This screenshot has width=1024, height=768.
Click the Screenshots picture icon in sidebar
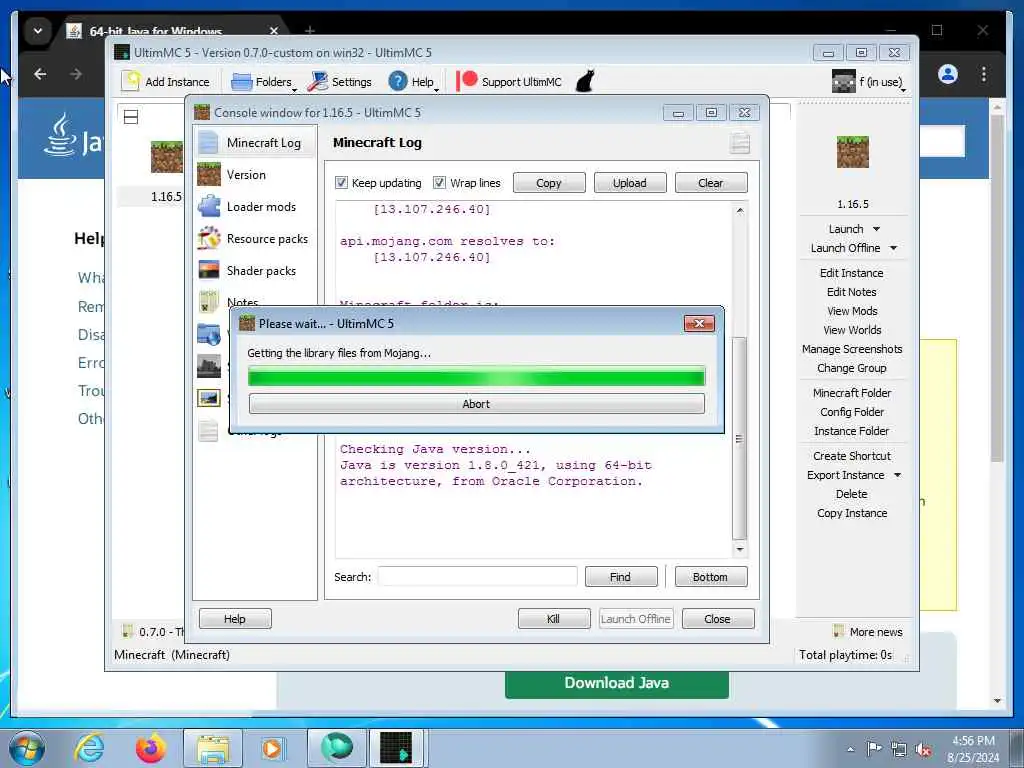click(x=208, y=398)
